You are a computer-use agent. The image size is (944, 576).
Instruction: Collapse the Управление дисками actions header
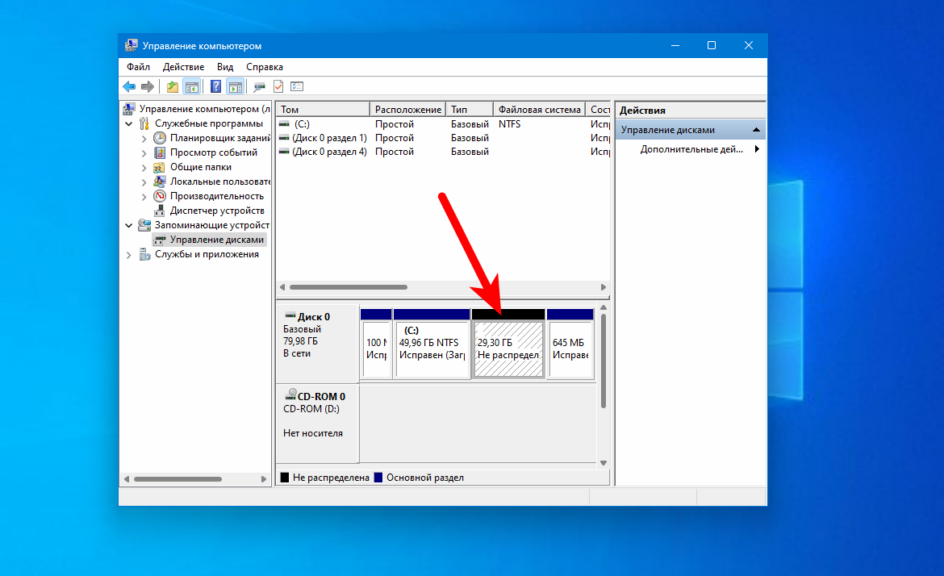pyautogui.click(x=757, y=130)
